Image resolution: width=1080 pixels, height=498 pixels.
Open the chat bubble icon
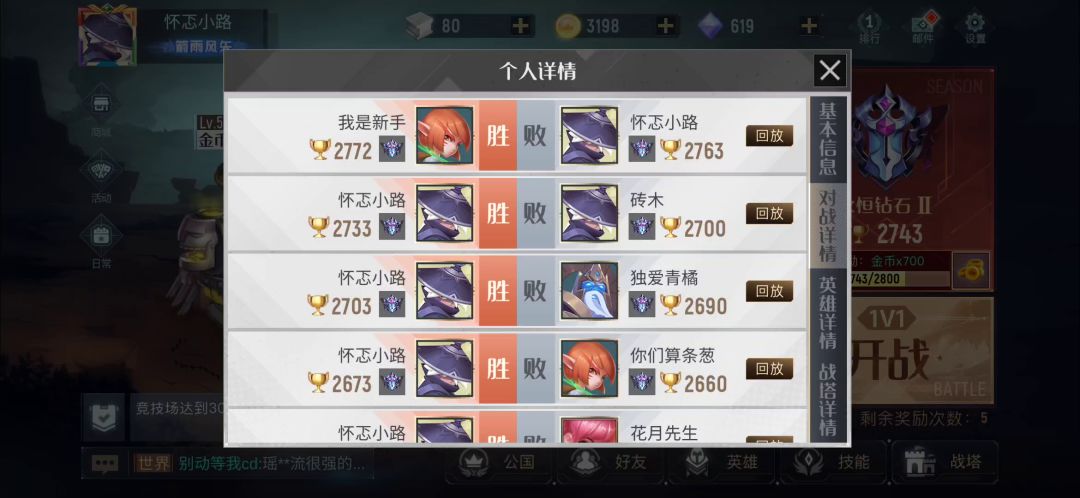pos(105,463)
